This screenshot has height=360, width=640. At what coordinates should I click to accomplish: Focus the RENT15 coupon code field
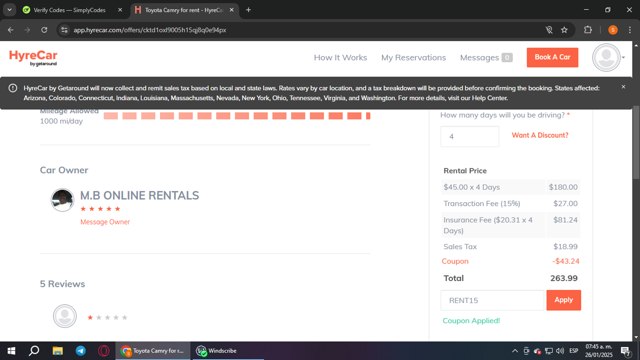point(493,300)
